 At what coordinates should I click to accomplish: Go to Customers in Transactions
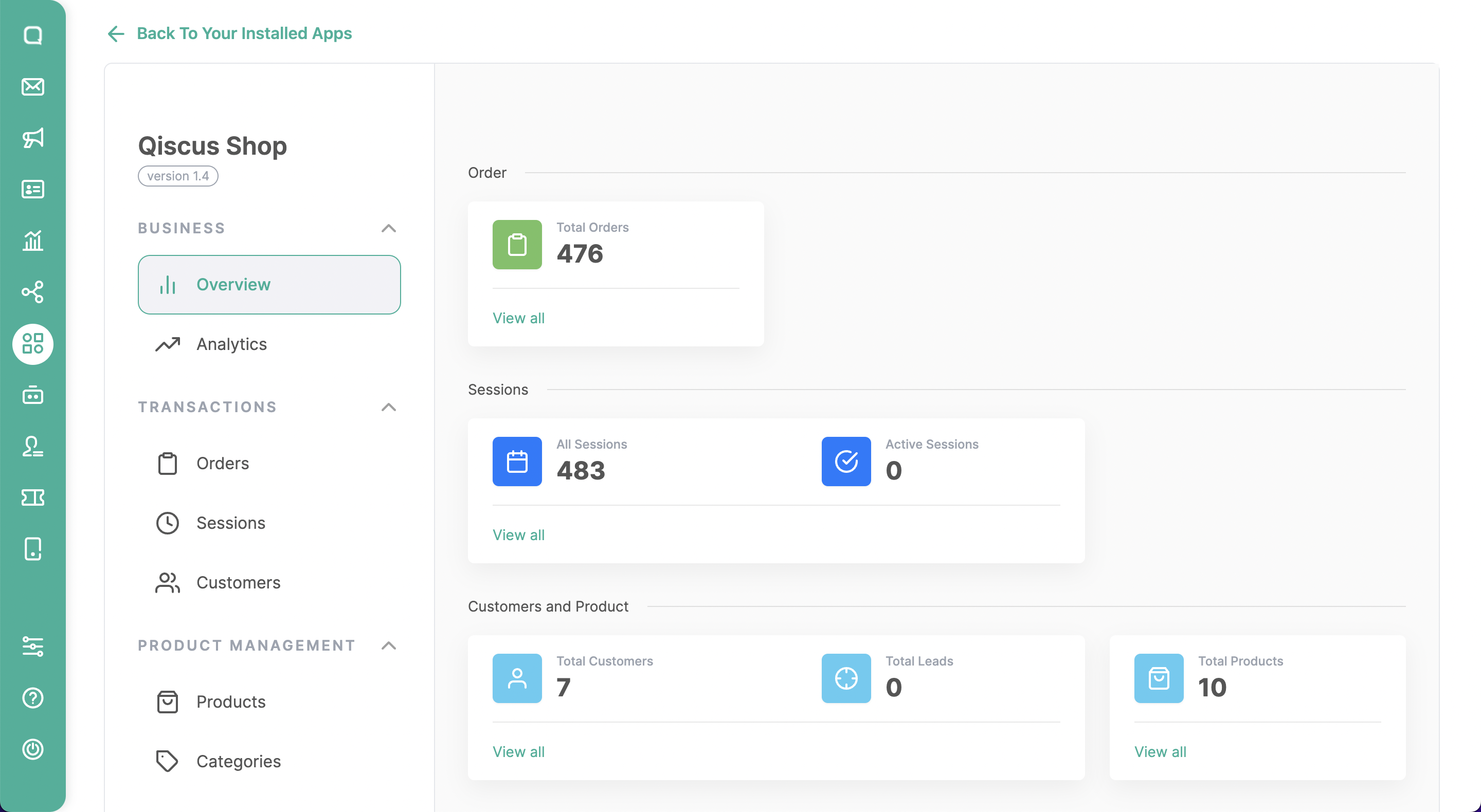point(238,583)
